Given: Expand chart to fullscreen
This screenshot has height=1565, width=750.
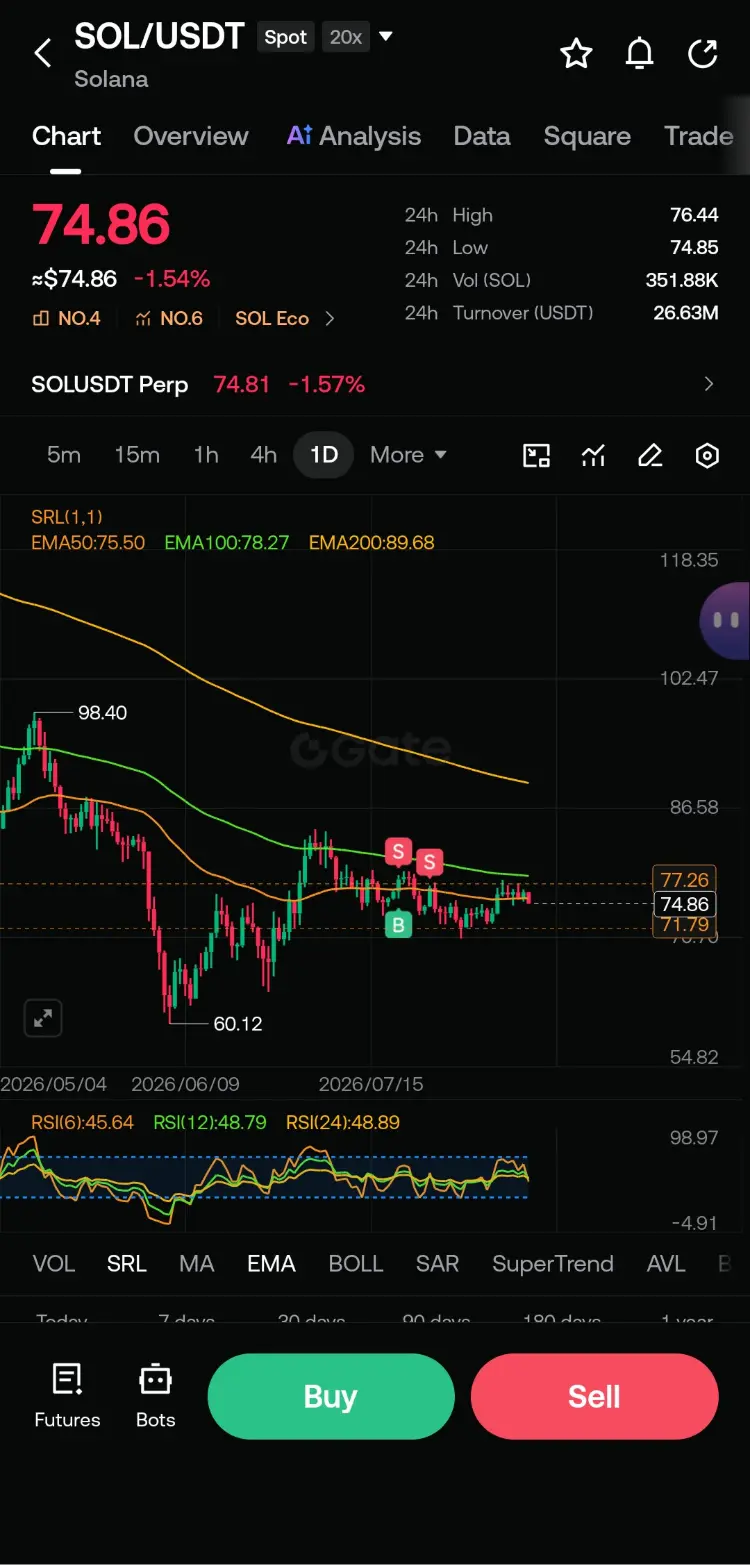Looking at the screenshot, I should [x=43, y=1019].
